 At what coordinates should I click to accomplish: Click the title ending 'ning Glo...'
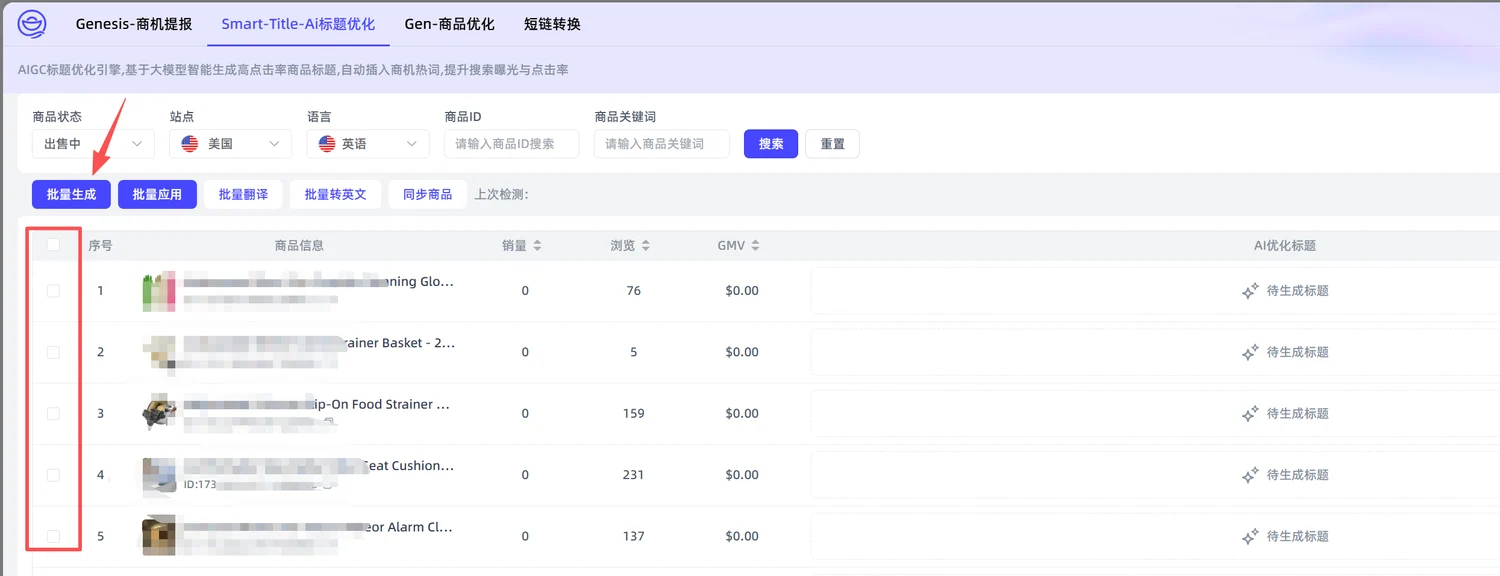318,282
